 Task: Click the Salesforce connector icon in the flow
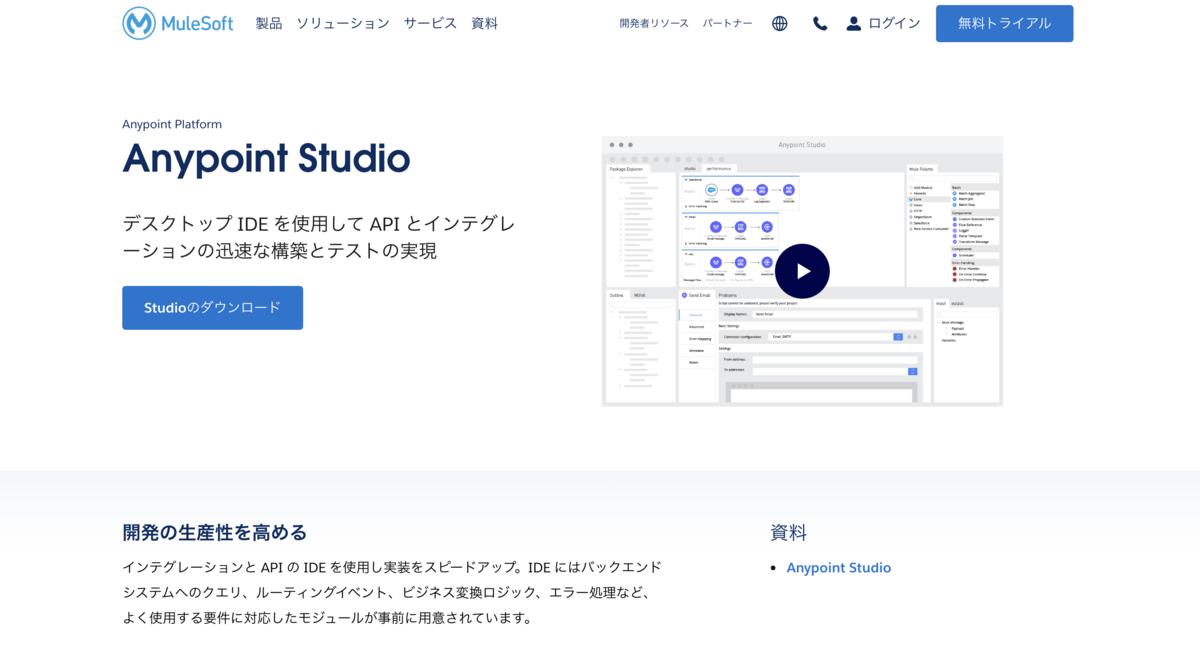pos(712,190)
